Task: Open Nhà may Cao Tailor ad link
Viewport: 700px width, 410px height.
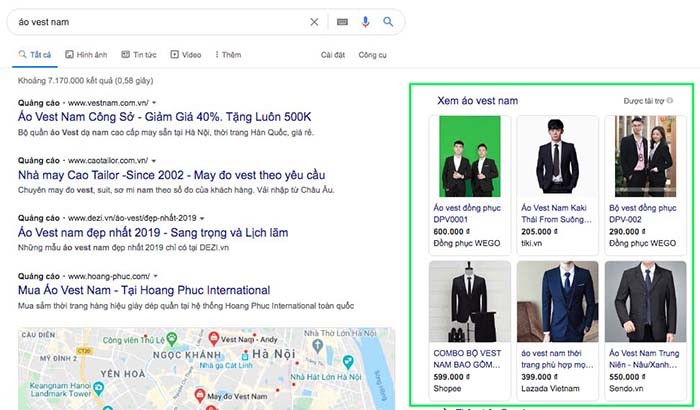Action: (x=171, y=175)
